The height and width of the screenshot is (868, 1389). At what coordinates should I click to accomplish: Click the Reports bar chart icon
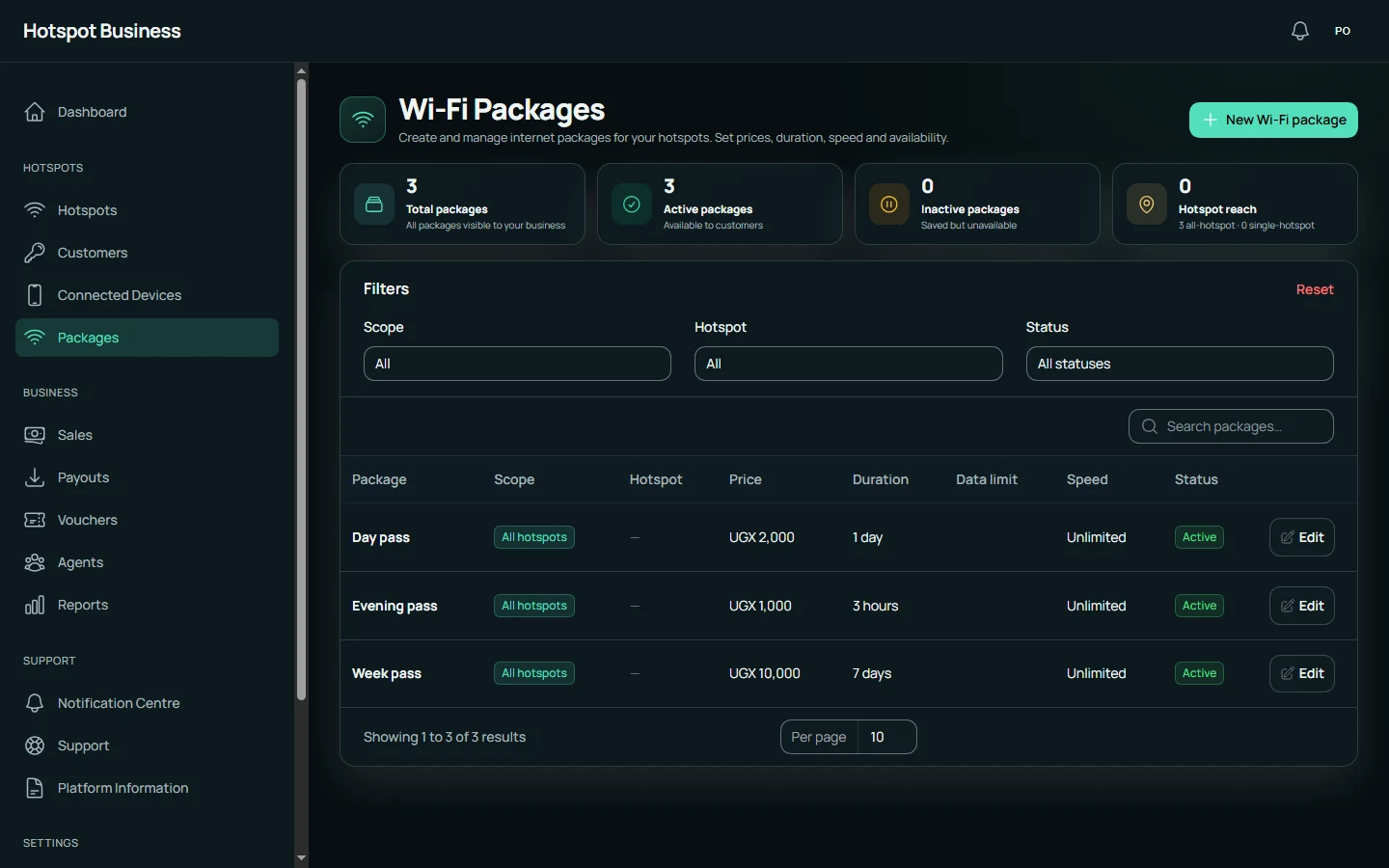[35, 605]
